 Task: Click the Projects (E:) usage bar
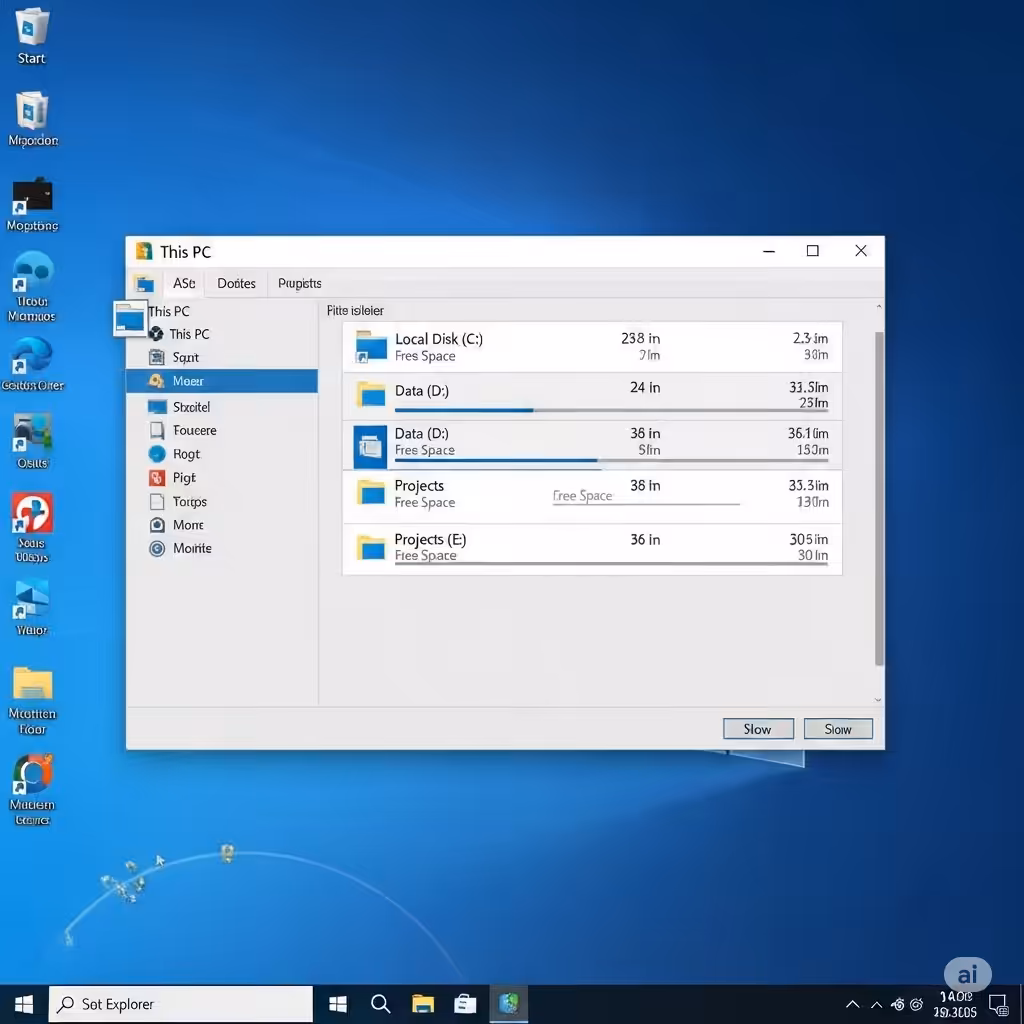[x=611, y=564]
